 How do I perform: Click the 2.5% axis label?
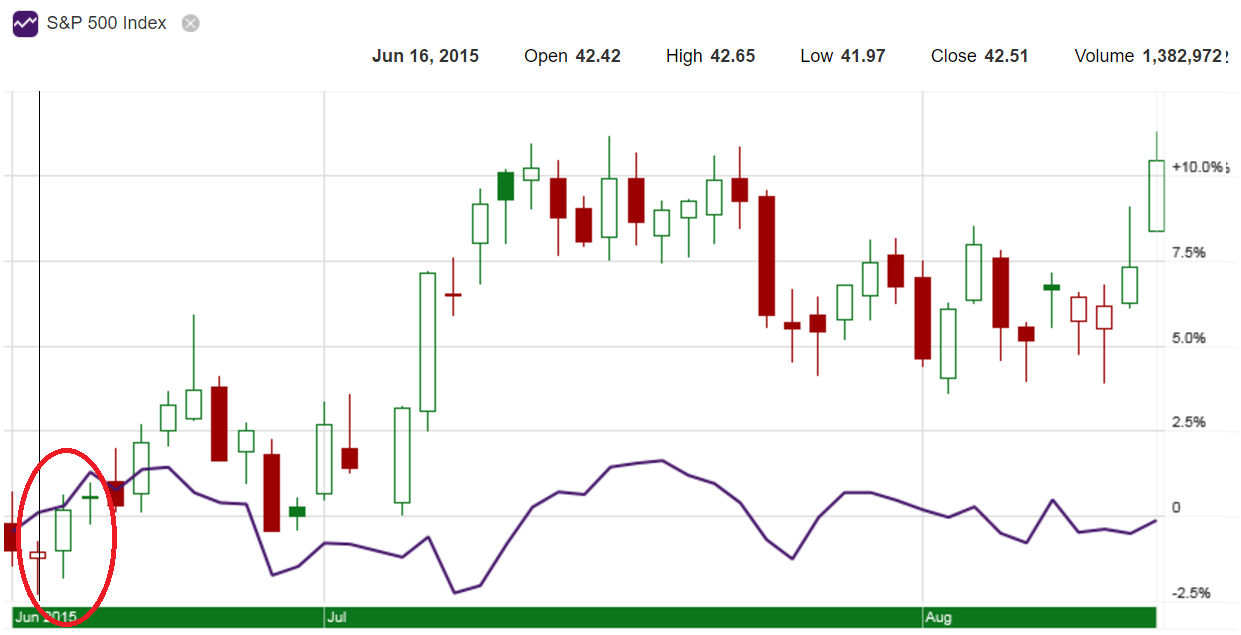point(1189,422)
